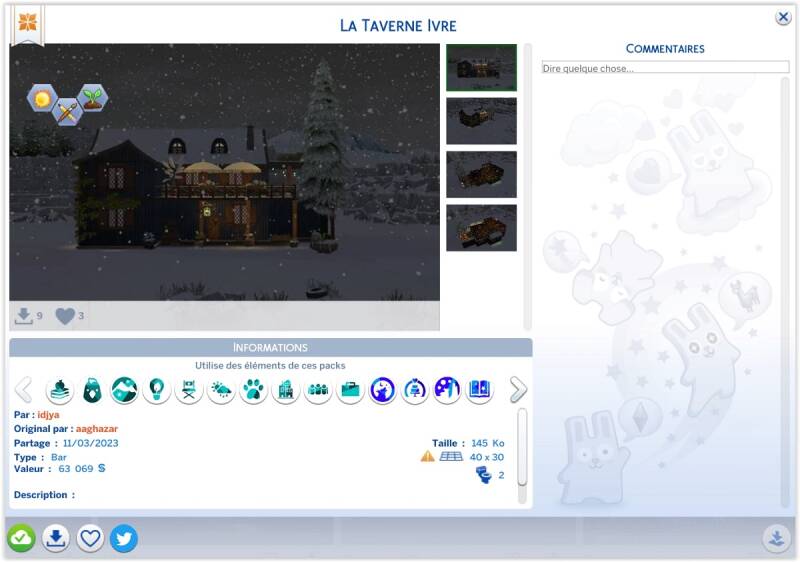The height and width of the screenshot is (562, 800).
Task: Click the Discover University lightbulb pack icon
Action: tap(157, 390)
